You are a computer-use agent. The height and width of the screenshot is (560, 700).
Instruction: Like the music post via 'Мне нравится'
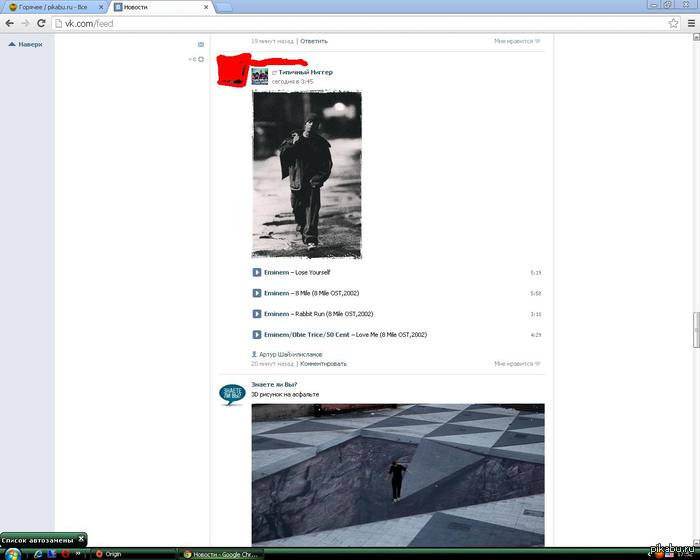pyautogui.click(x=516, y=364)
